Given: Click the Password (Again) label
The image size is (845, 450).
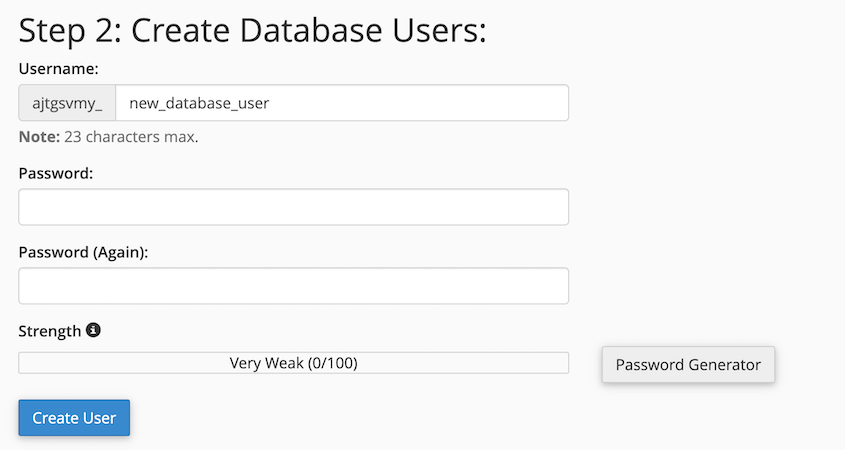Looking at the screenshot, I should click(83, 252).
